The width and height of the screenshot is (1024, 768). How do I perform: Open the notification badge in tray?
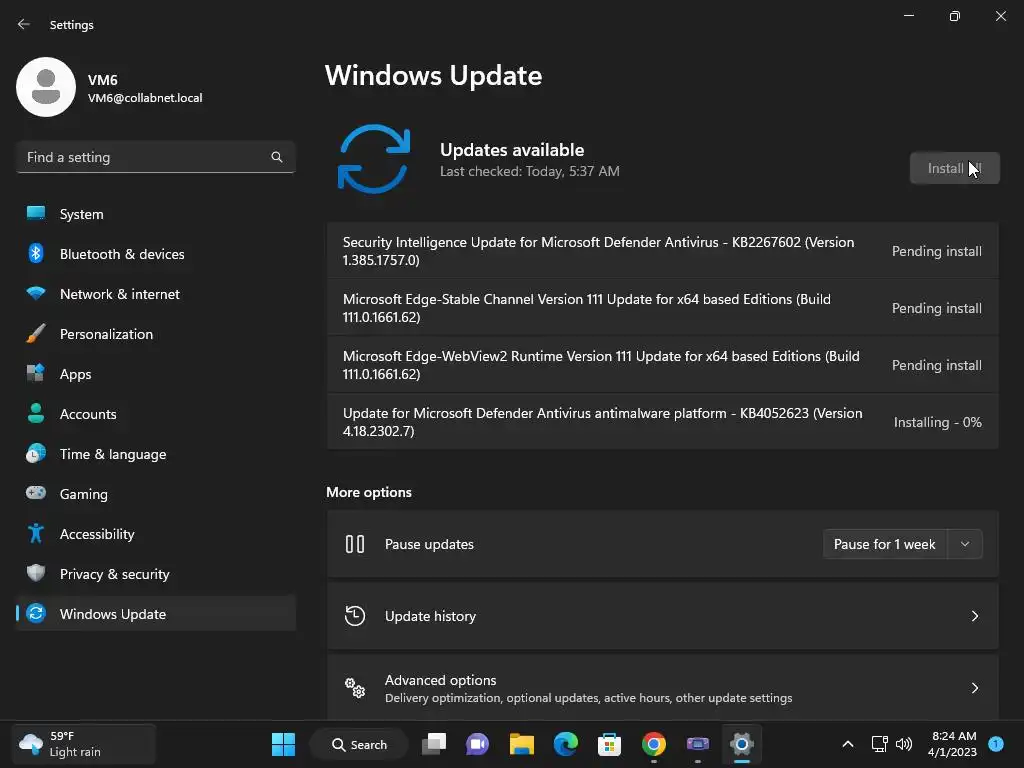996,743
